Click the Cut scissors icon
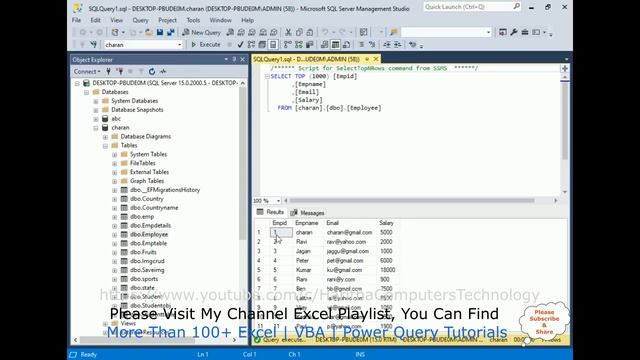 click(x=288, y=32)
